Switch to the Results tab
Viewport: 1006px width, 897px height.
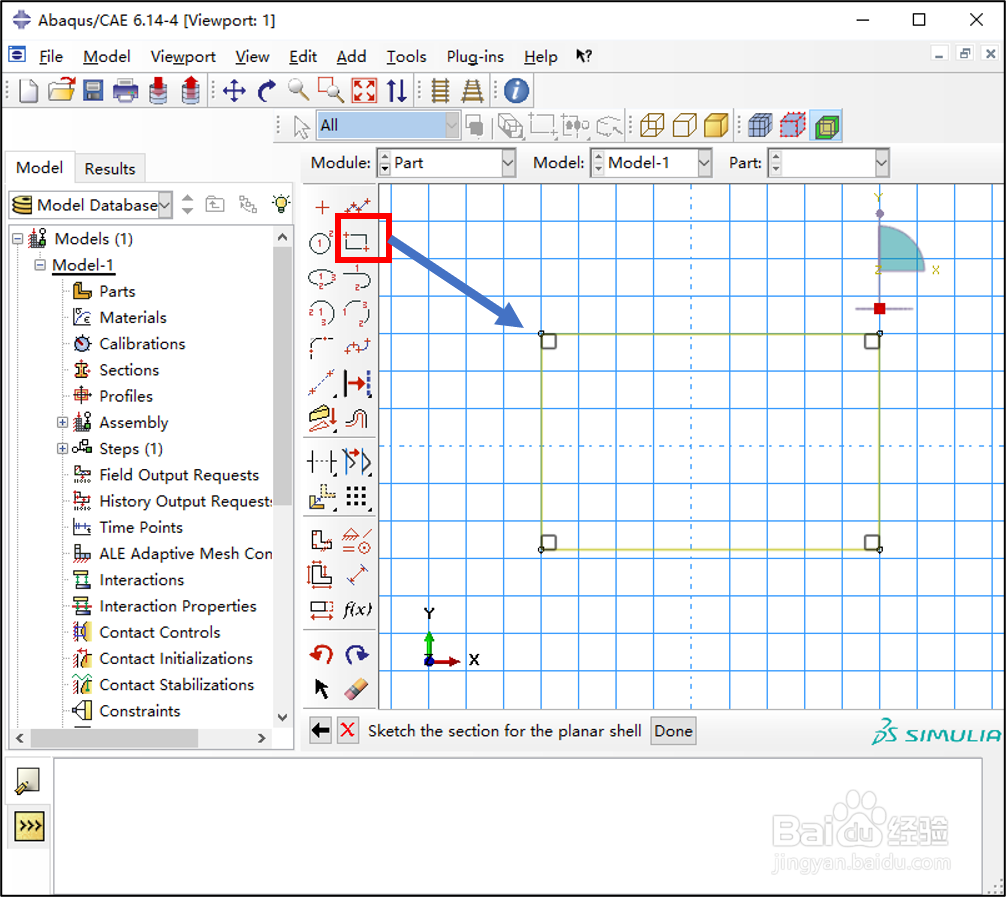click(110, 169)
